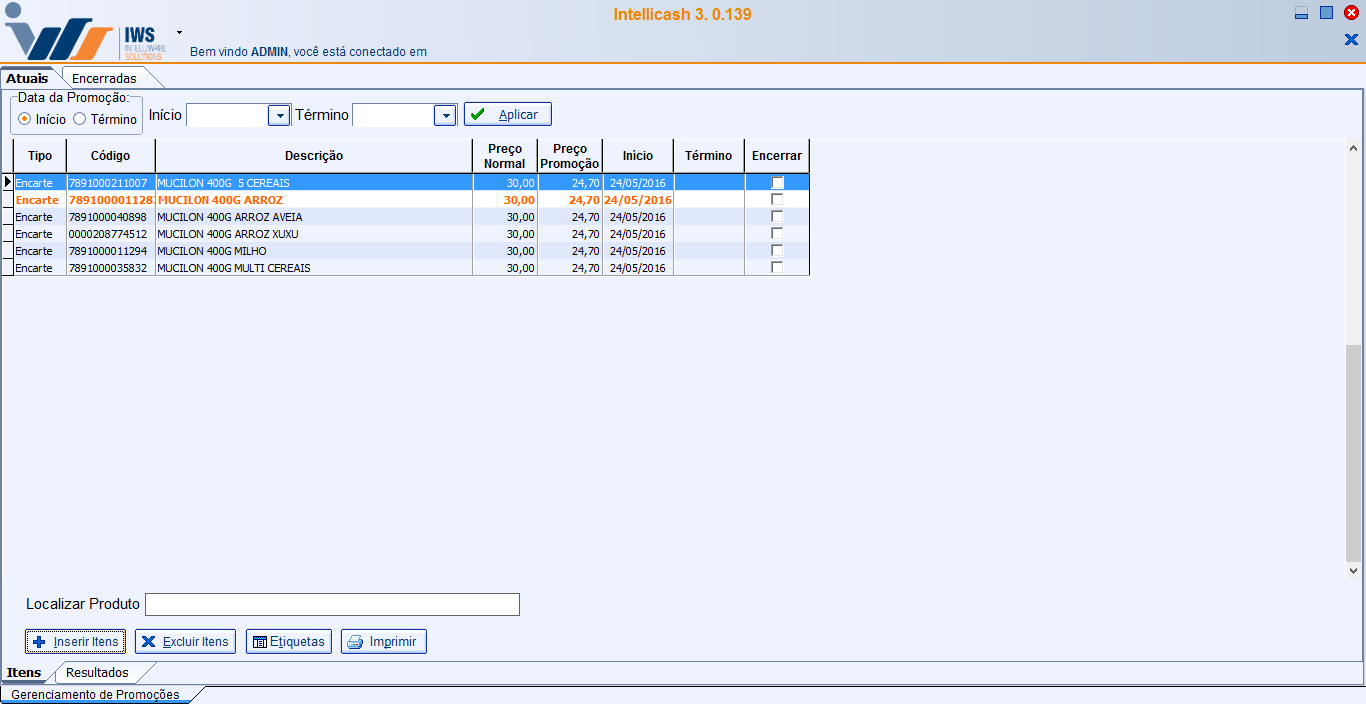Open the Encerradas tab
Image resolution: width=1366 pixels, height=704 pixels.
coord(104,78)
